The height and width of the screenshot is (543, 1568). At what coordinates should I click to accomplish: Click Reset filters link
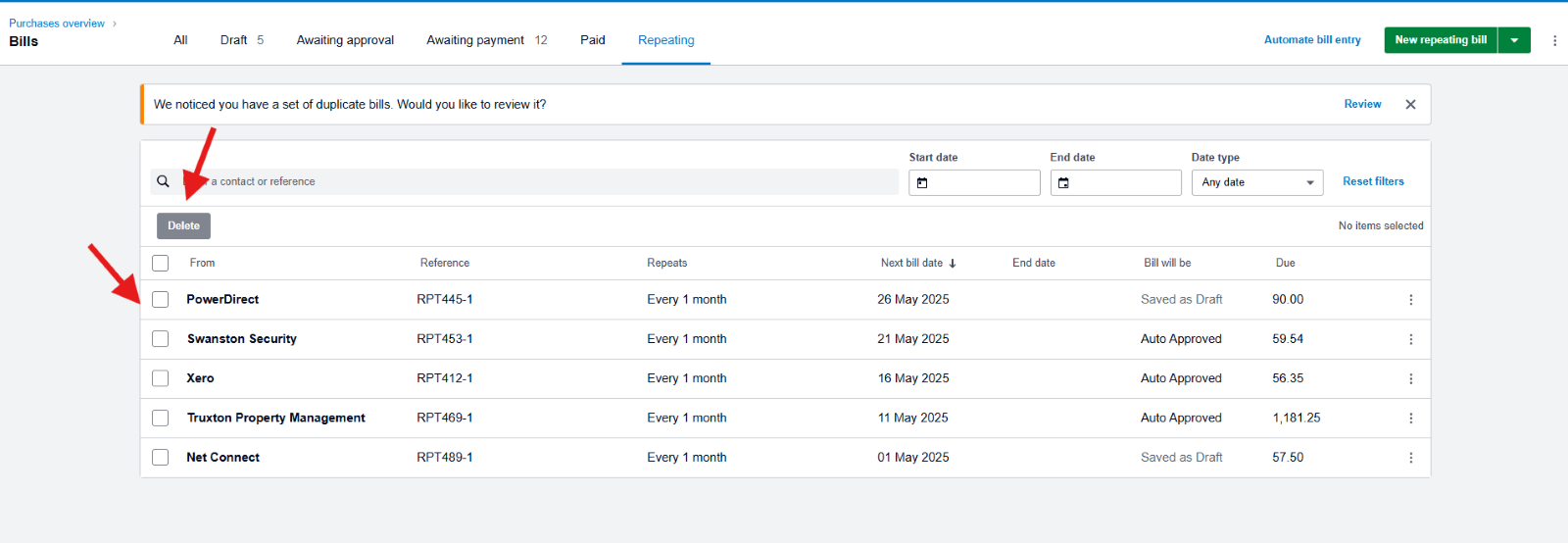click(1373, 181)
